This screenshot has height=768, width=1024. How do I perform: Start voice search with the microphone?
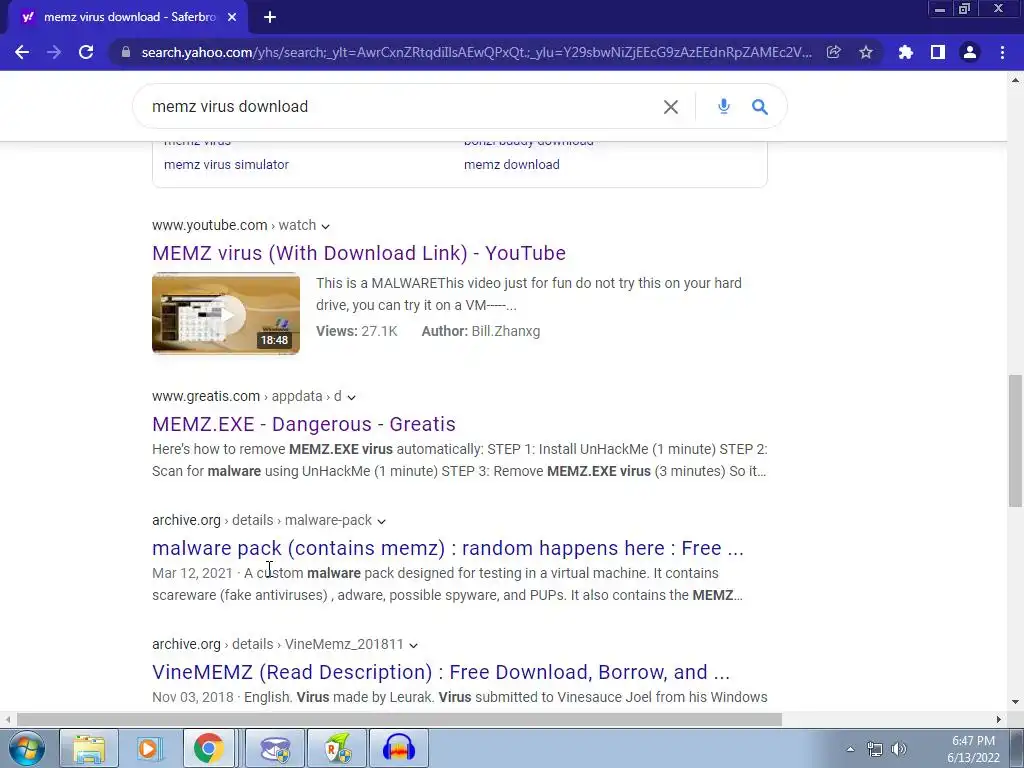point(724,106)
